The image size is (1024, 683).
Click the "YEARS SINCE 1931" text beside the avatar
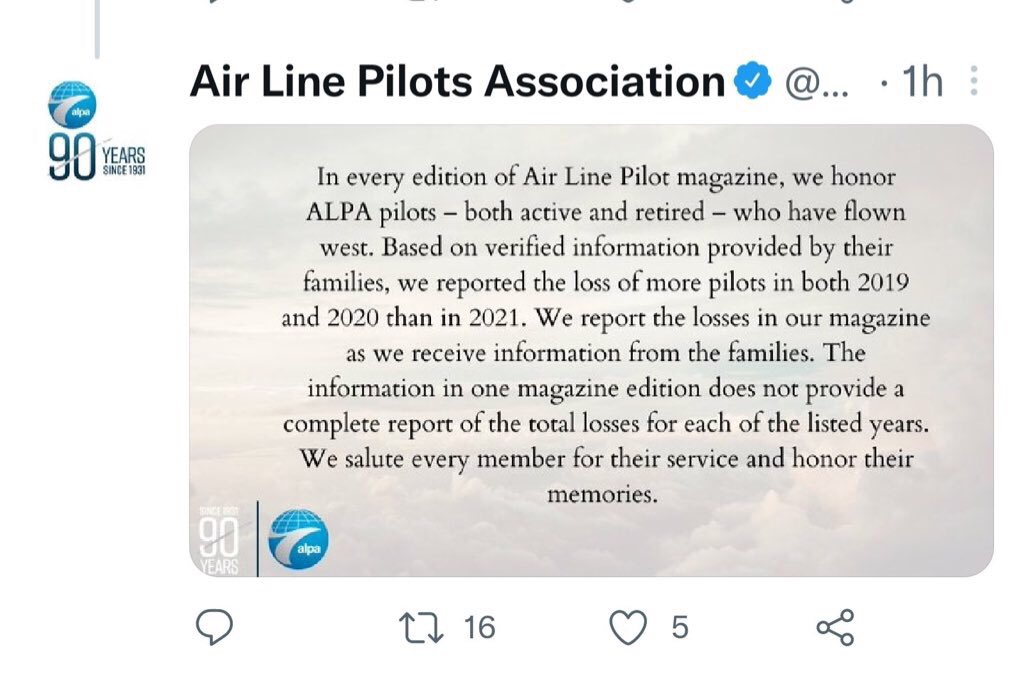coord(124,159)
